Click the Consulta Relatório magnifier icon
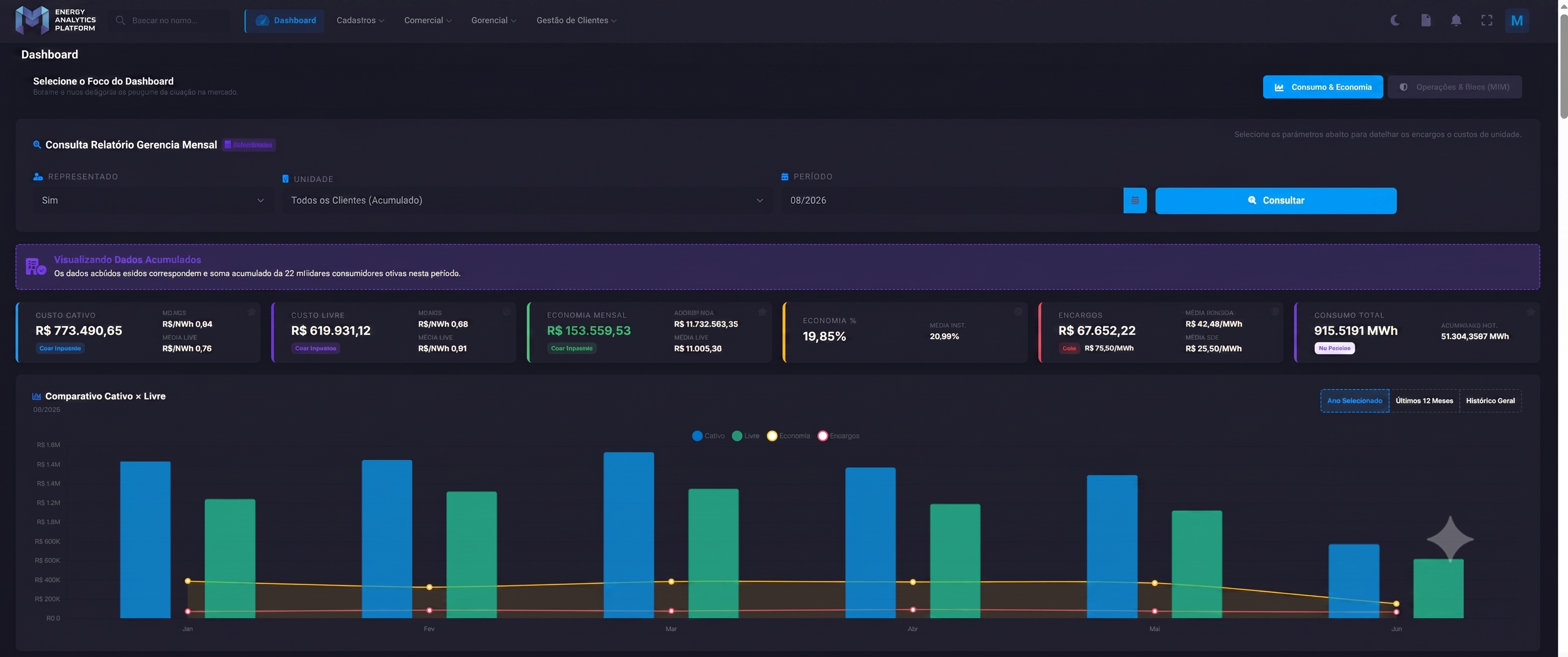Image resolution: width=1568 pixels, height=657 pixels. pyautogui.click(x=37, y=145)
